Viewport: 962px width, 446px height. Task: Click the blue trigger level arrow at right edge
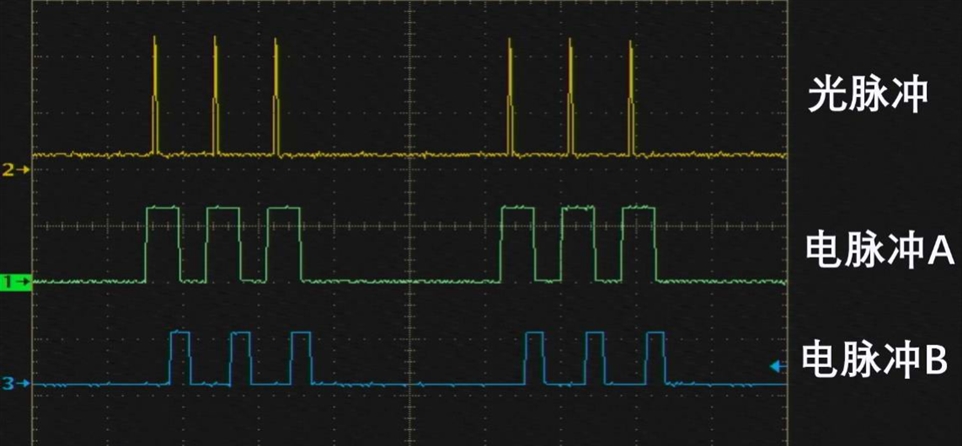click(x=776, y=367)
